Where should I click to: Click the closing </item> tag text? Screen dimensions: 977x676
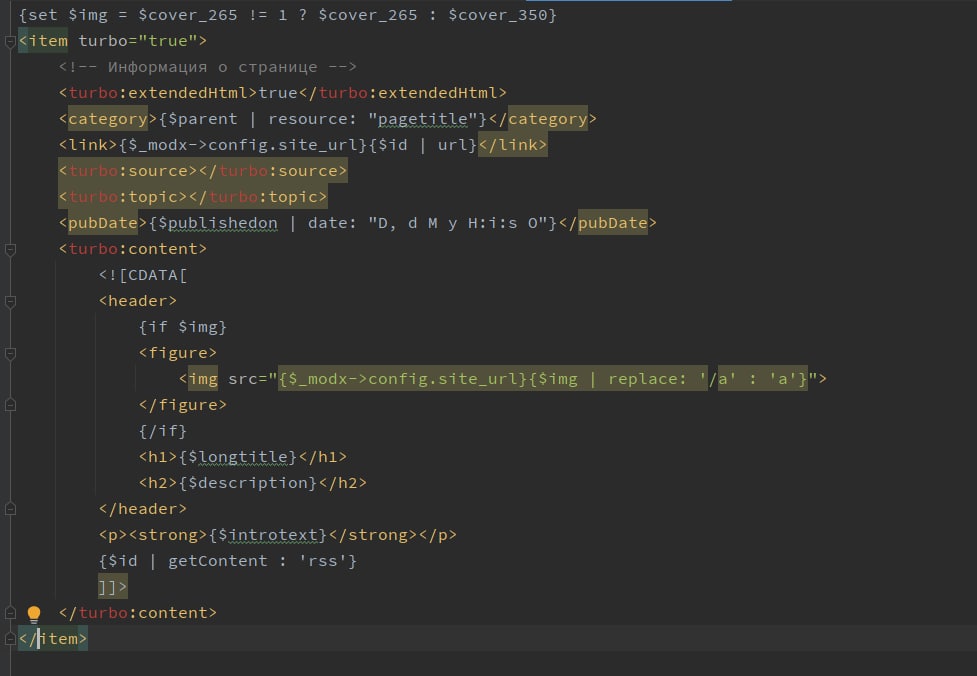[53, 639]
